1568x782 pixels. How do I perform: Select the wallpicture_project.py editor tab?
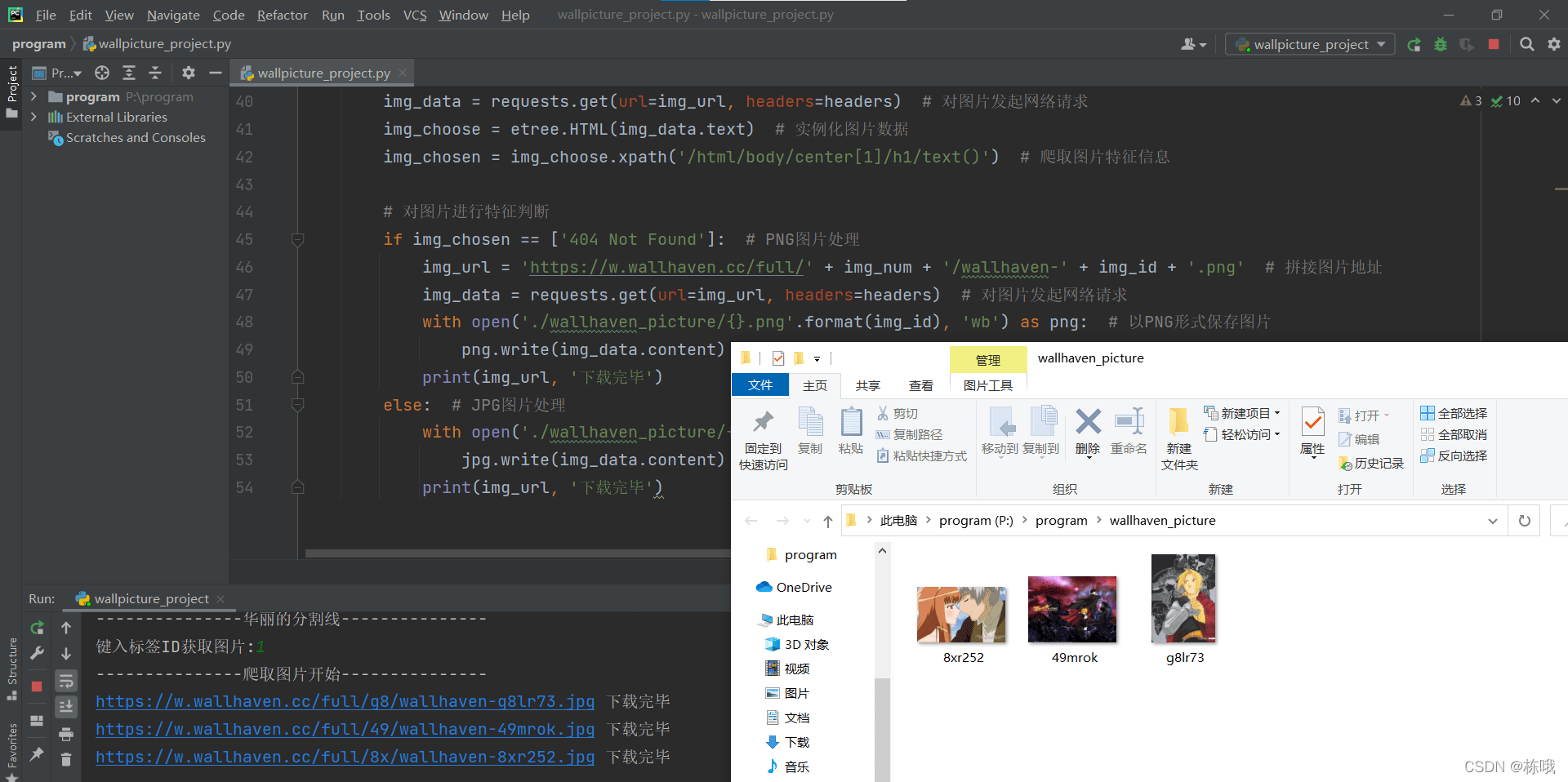coord(324,73)
